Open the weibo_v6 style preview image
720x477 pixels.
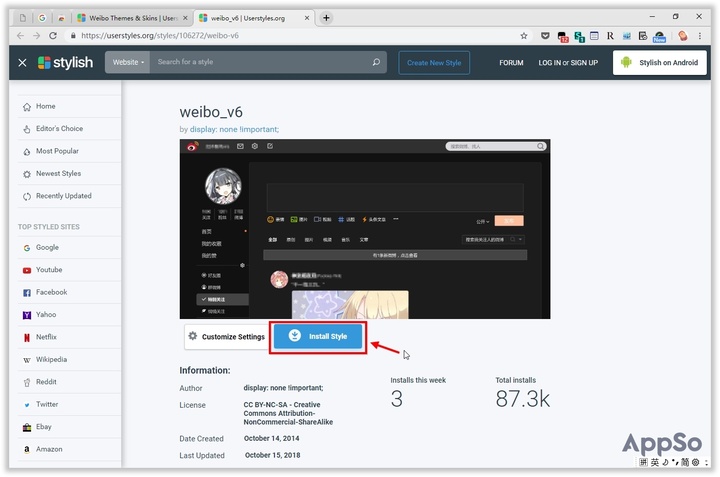click(365, 229)
